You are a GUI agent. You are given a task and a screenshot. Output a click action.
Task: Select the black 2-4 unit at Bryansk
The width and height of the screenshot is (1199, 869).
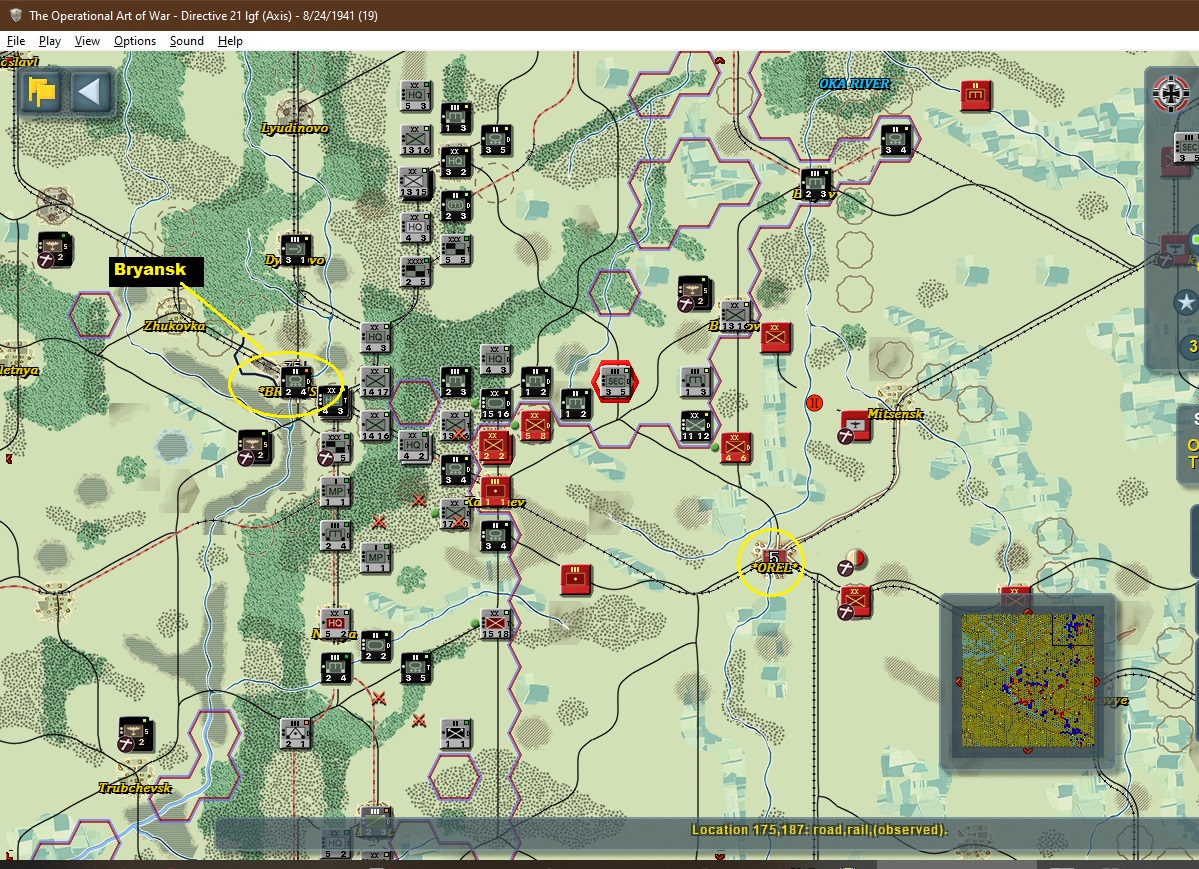point(295,382)
